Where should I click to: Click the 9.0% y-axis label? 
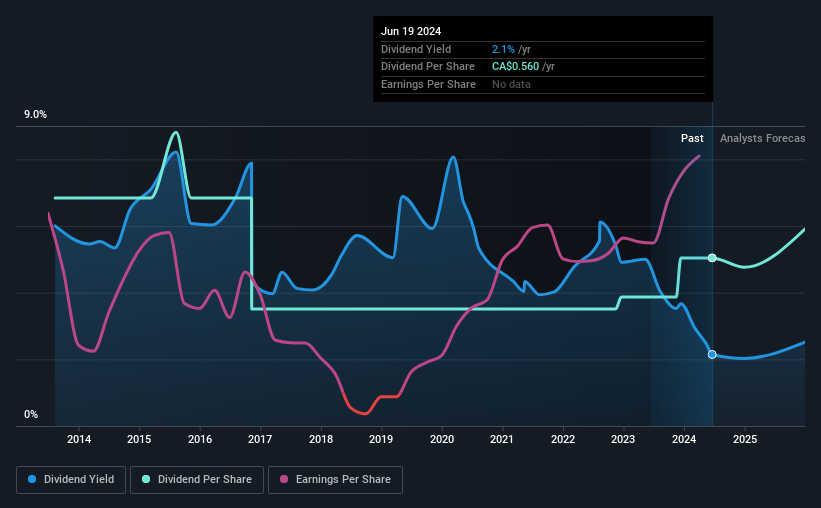tap(35, 115)
